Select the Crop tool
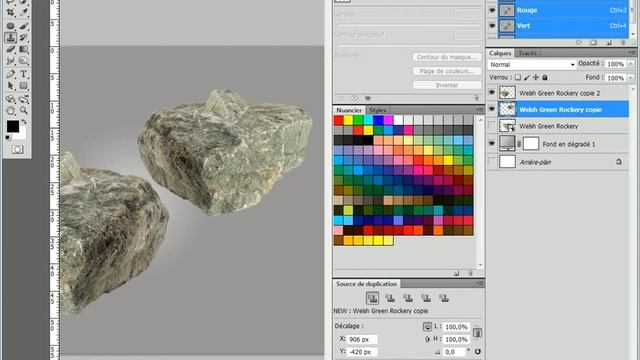The image size is (640, 360). [11, 13]
